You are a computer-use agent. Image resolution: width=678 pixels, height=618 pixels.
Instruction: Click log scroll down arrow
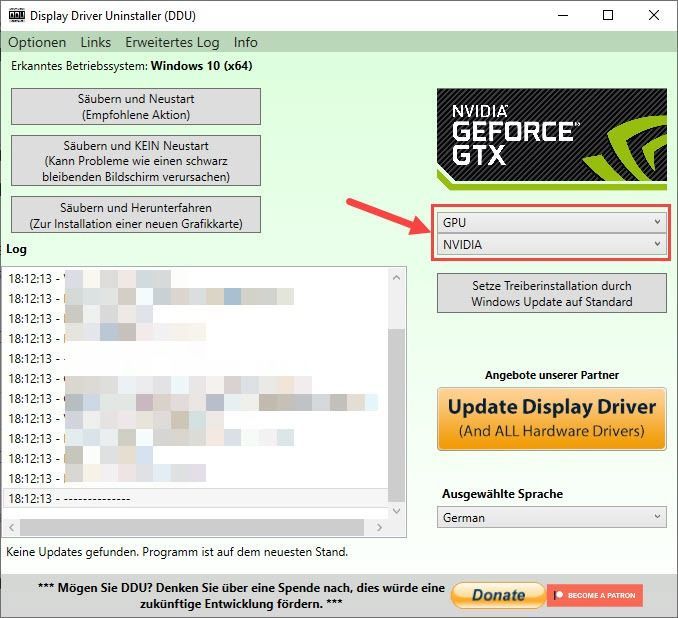pyautogui.click(x=397, y=511)
